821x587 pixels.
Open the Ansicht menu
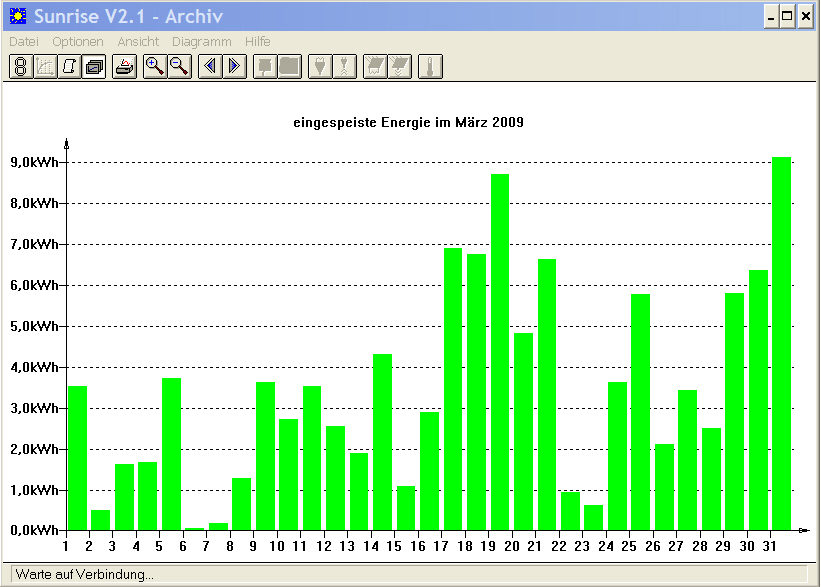[138, 41]
